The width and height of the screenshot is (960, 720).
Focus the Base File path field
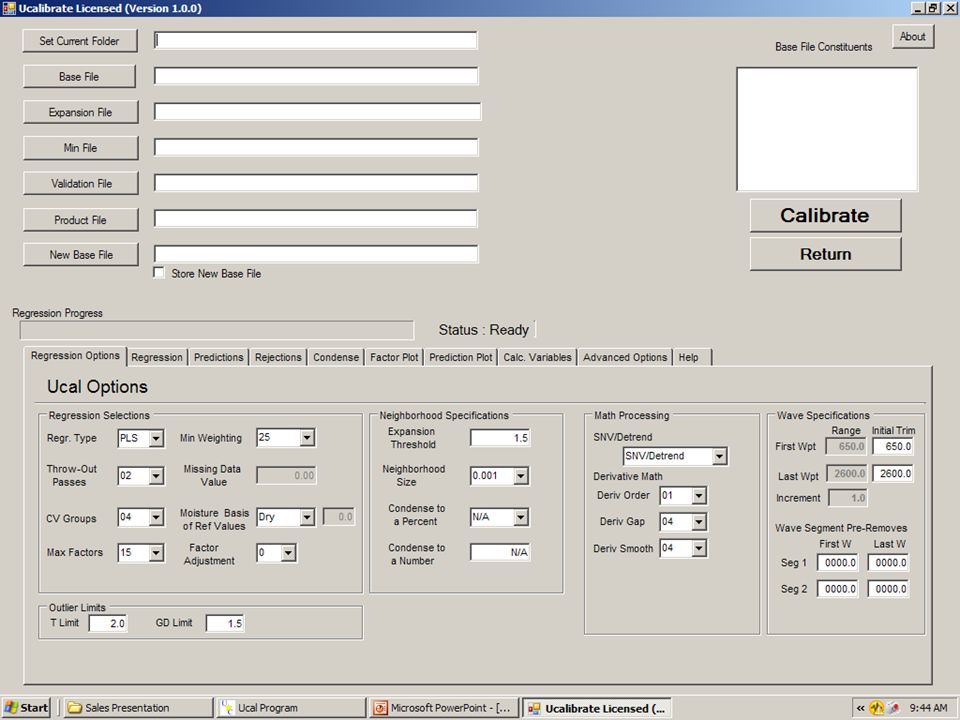[315, 76]
